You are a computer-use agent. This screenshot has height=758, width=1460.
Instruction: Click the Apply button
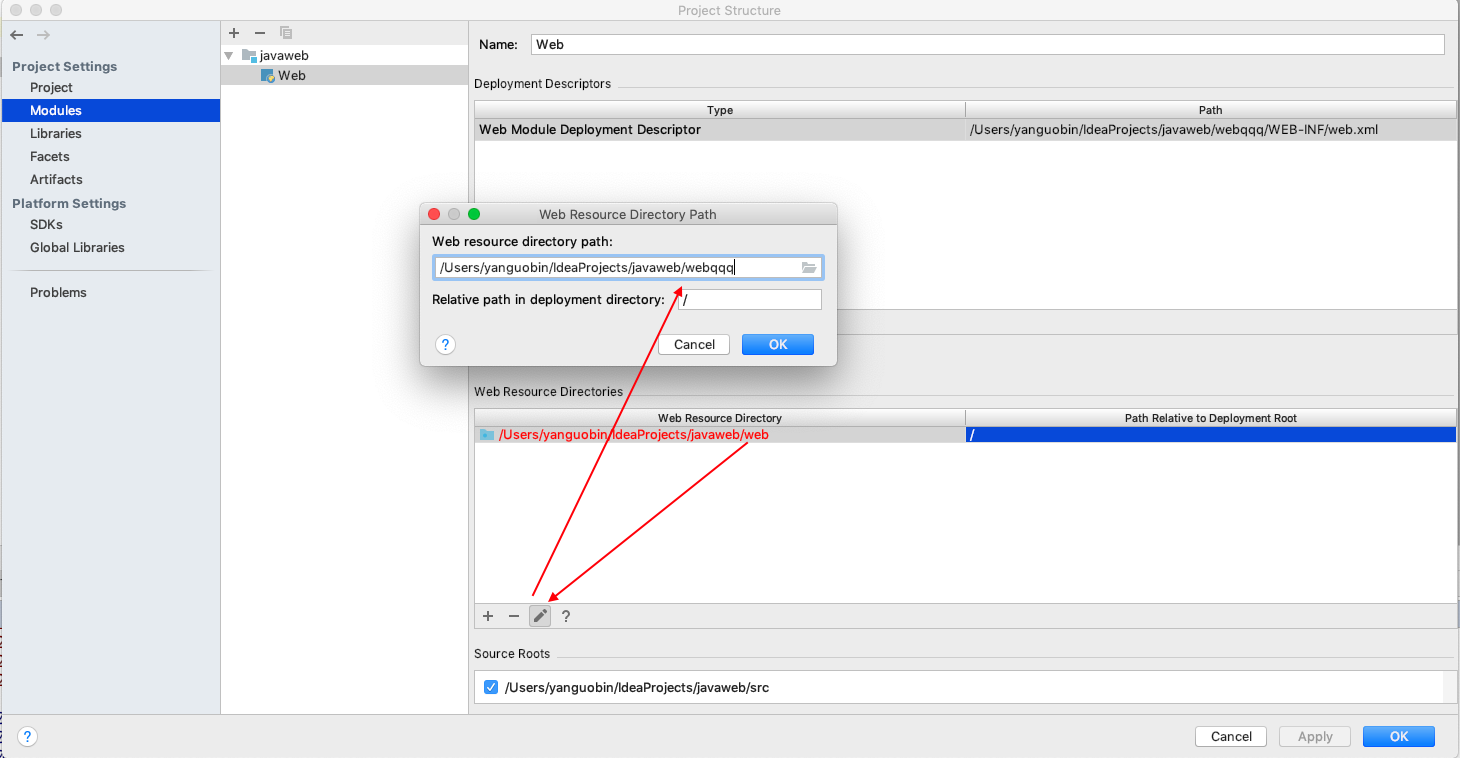pyautogui.click(x=1315, y=737)
